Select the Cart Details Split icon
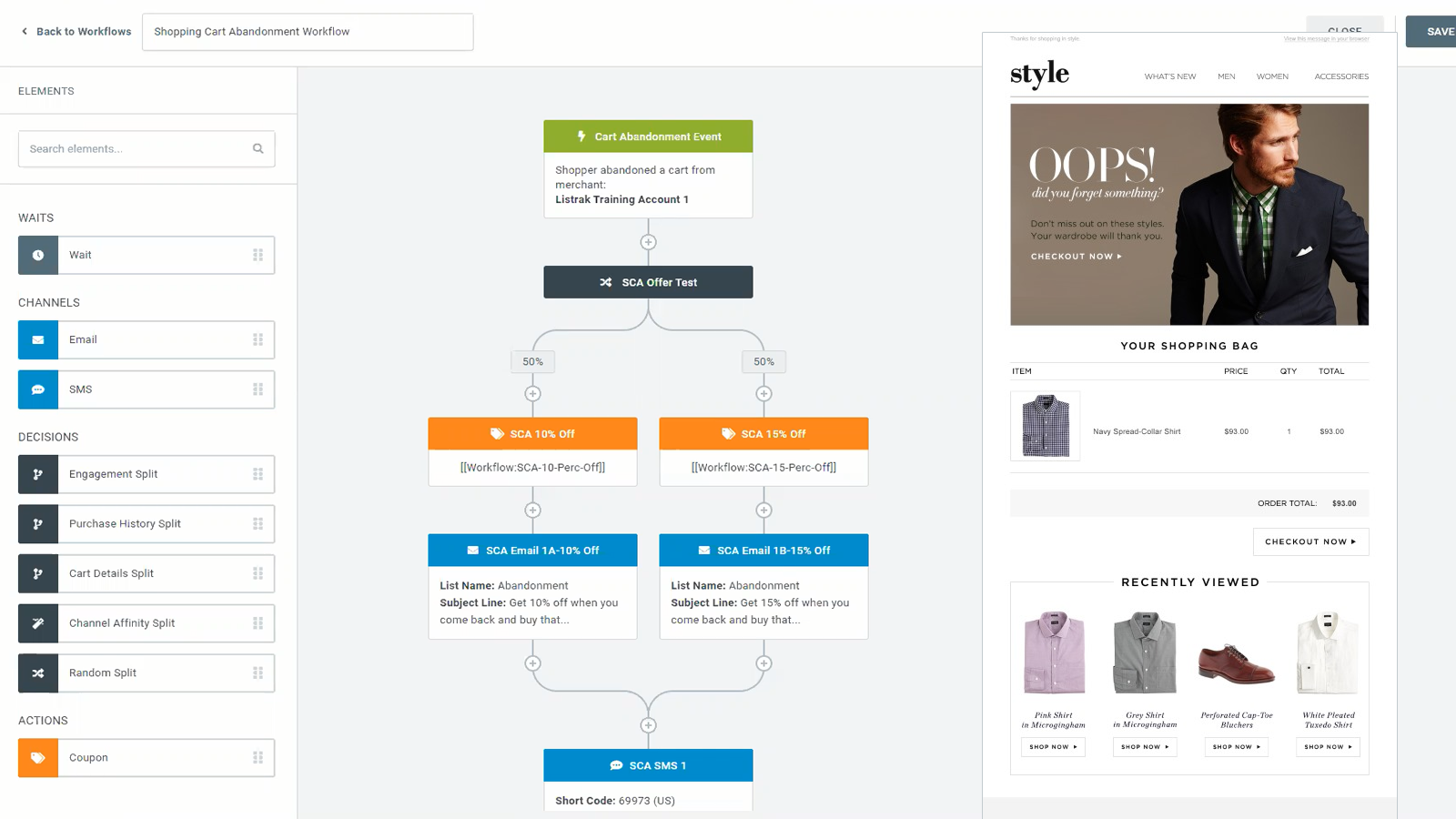1456x819 pixels. [37, 573]
